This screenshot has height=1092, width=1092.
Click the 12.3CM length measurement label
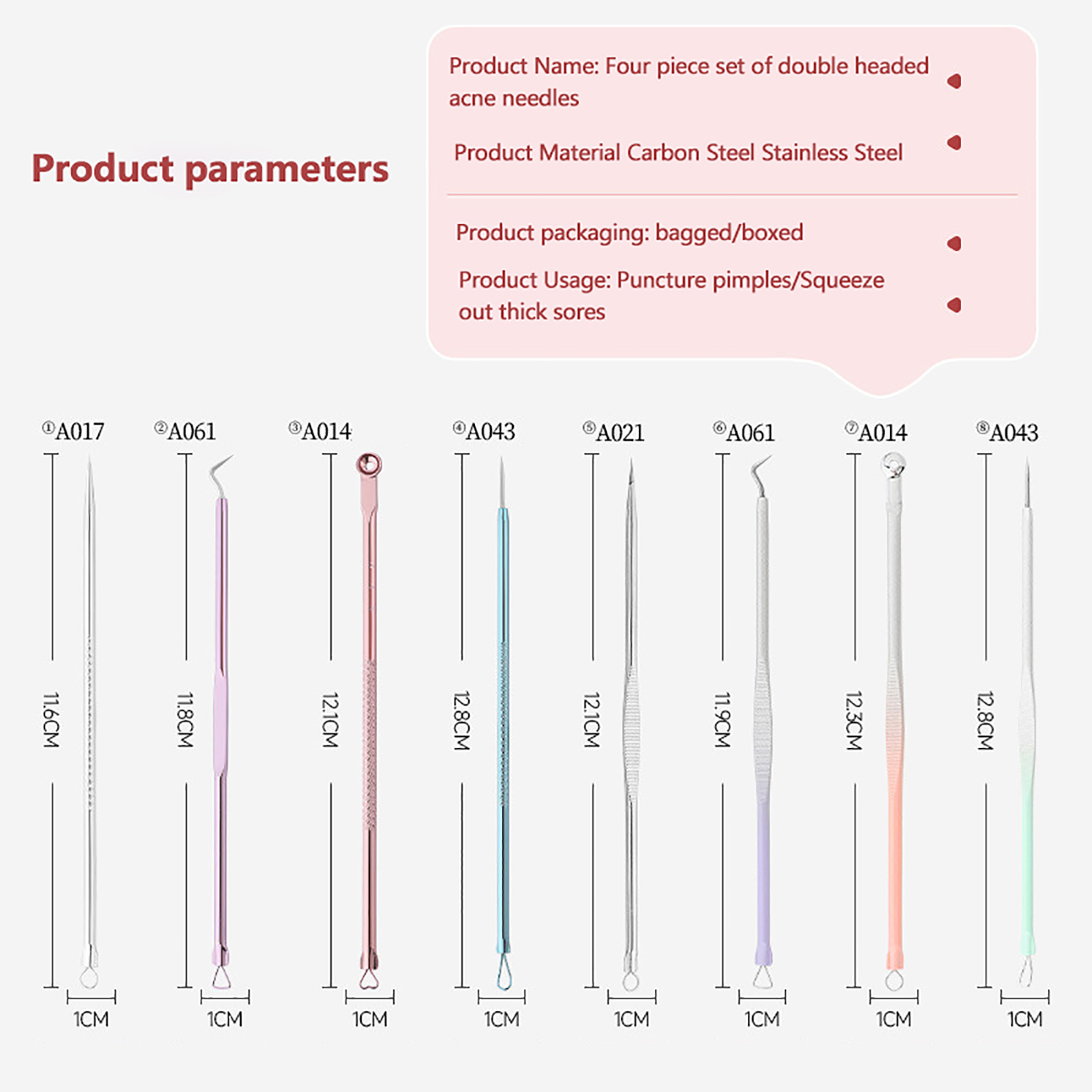pos(854,721)
